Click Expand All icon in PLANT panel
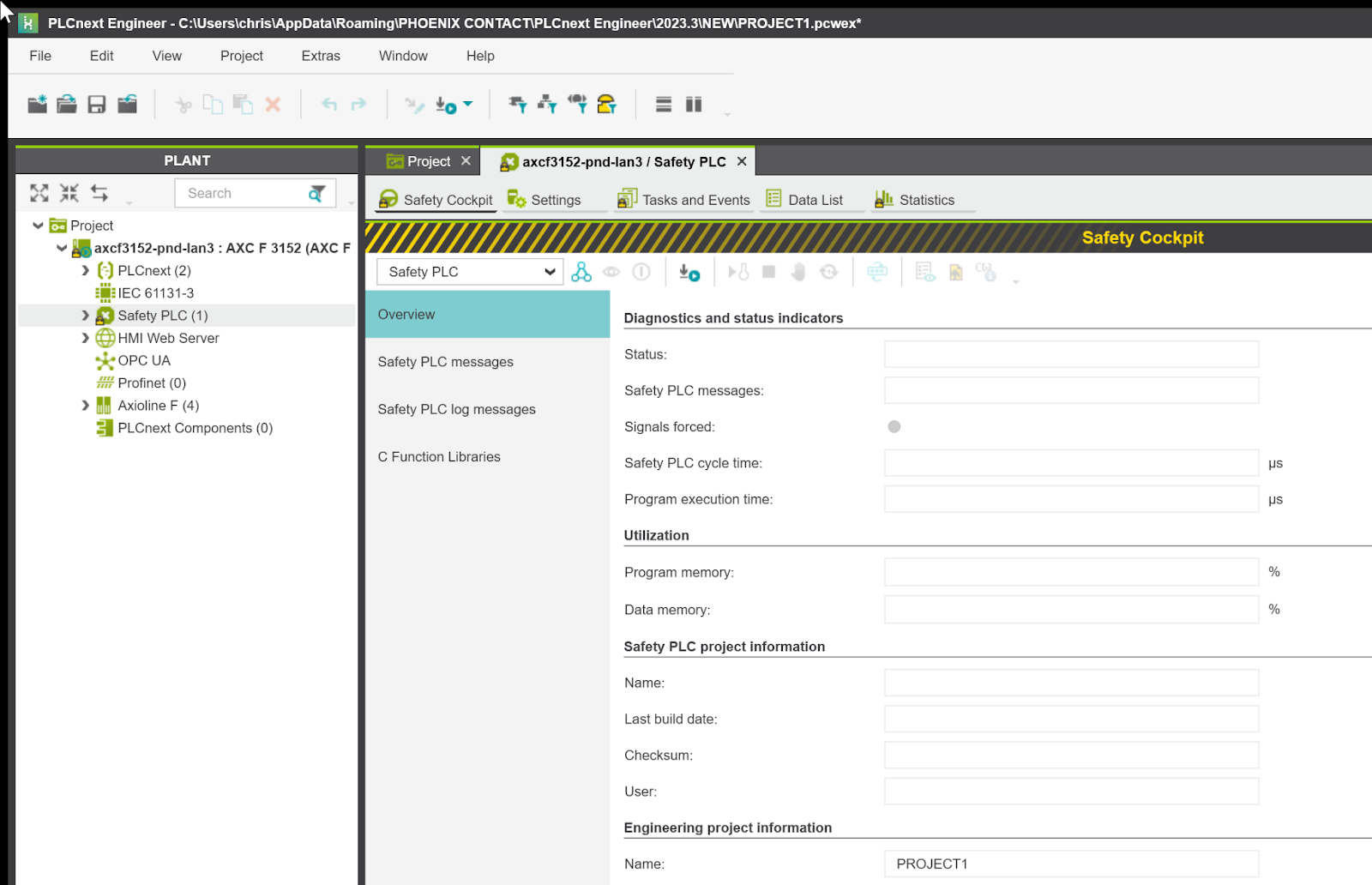Screen dimensions: 1372x885 (39, 193)
